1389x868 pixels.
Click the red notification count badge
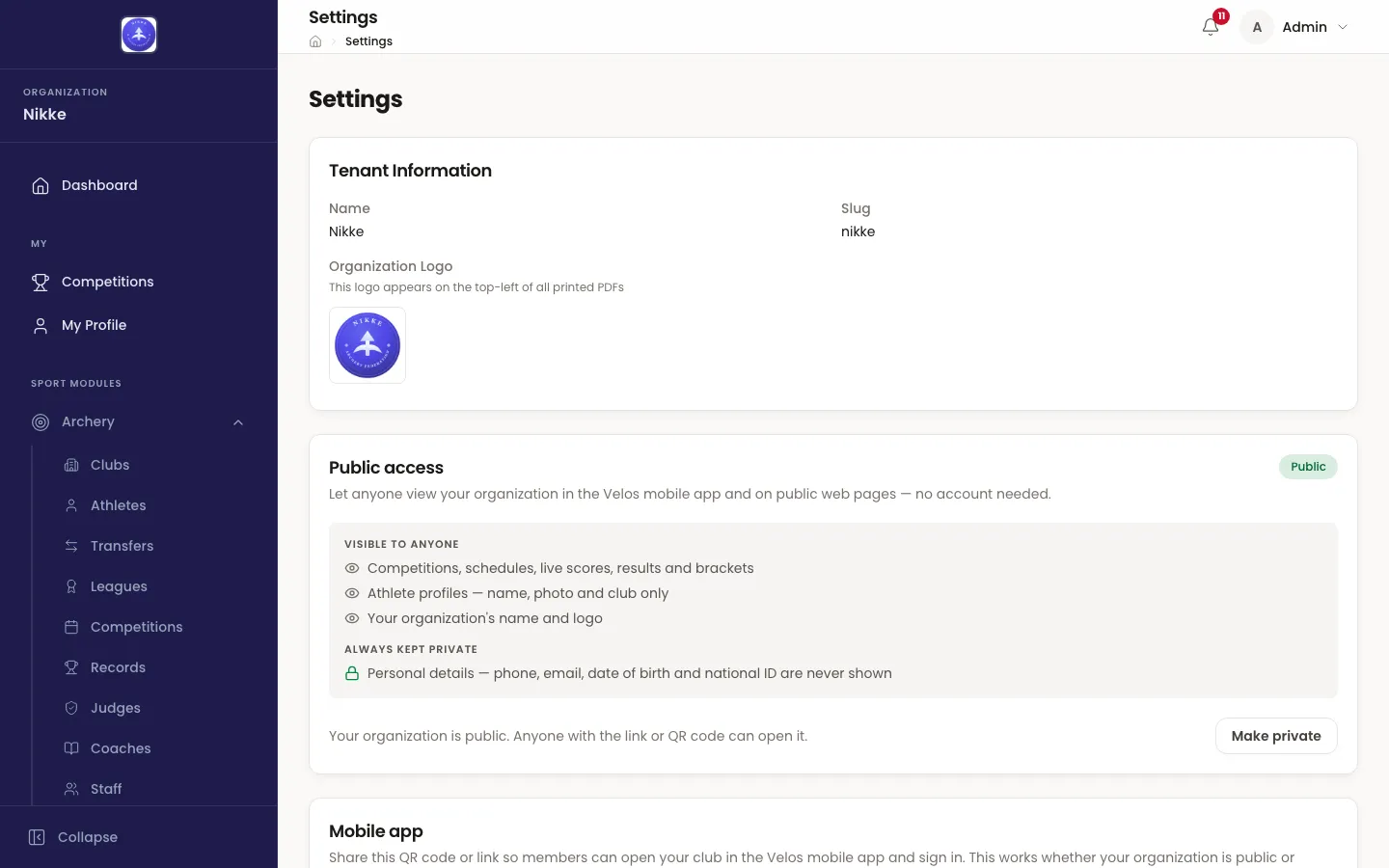click(x=1221, y=16)
